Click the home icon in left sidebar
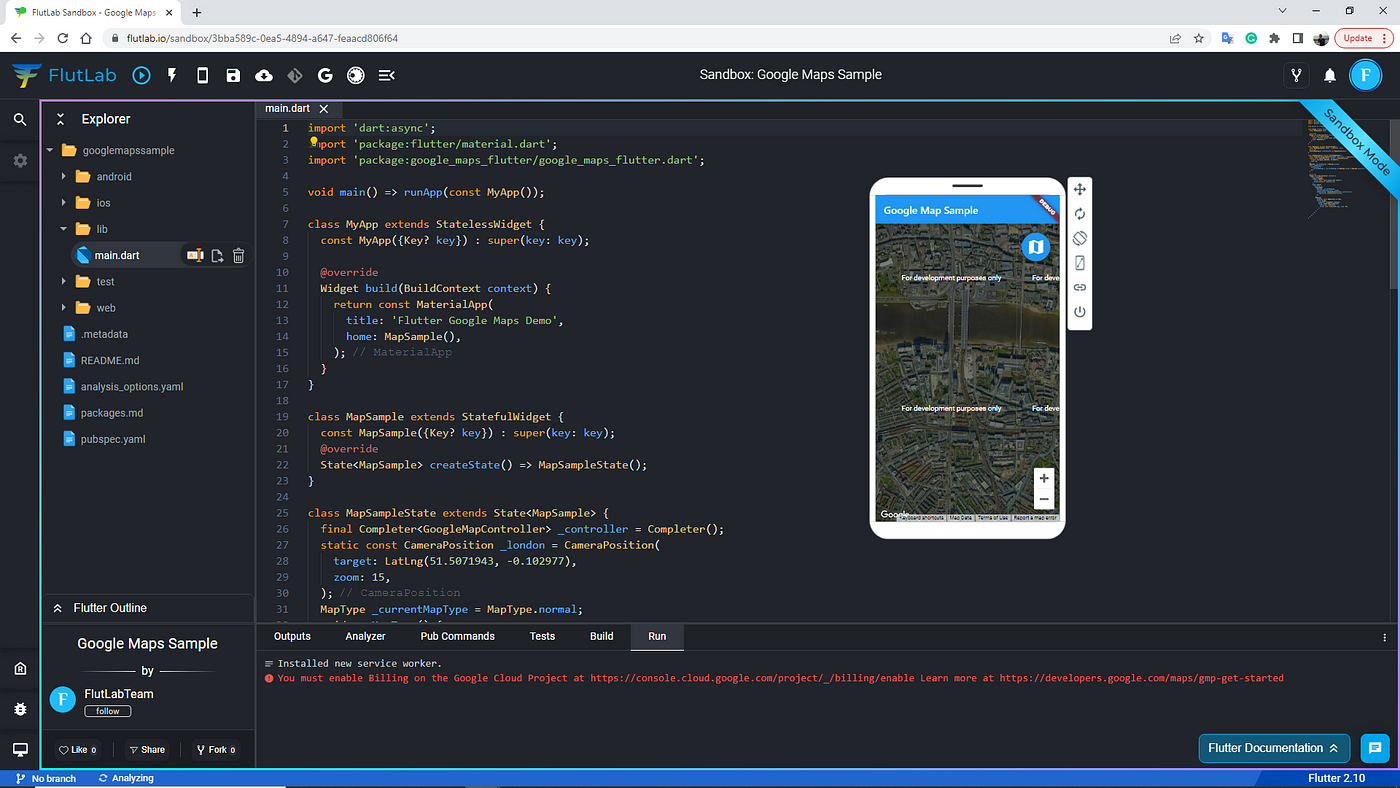The height and width of the screenshot is (788, 1400). coord(20,669)
